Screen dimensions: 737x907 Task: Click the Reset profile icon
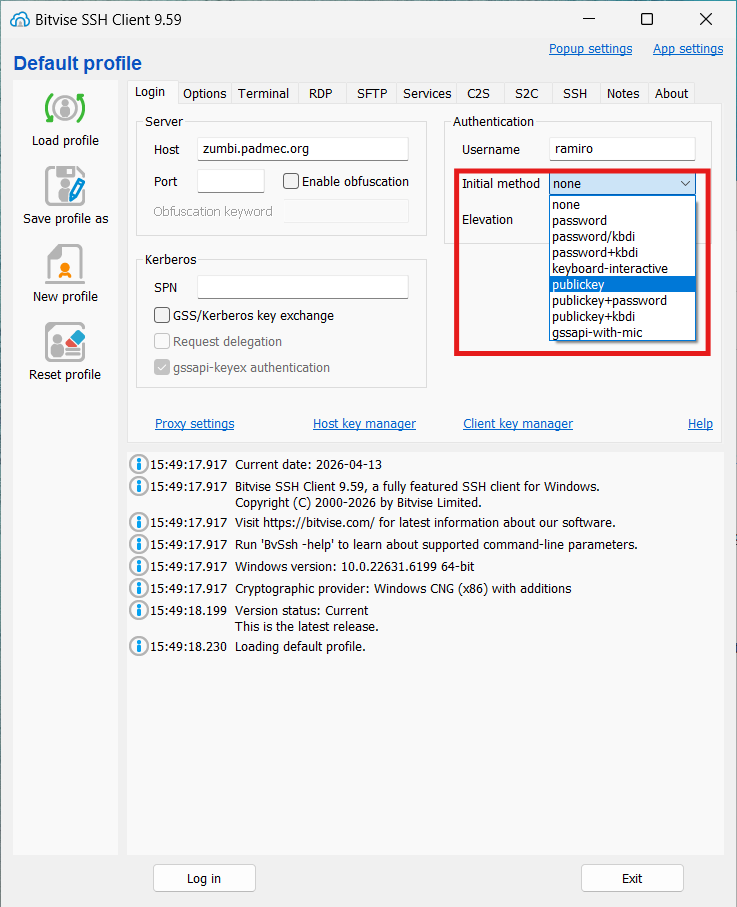[65, 342]
